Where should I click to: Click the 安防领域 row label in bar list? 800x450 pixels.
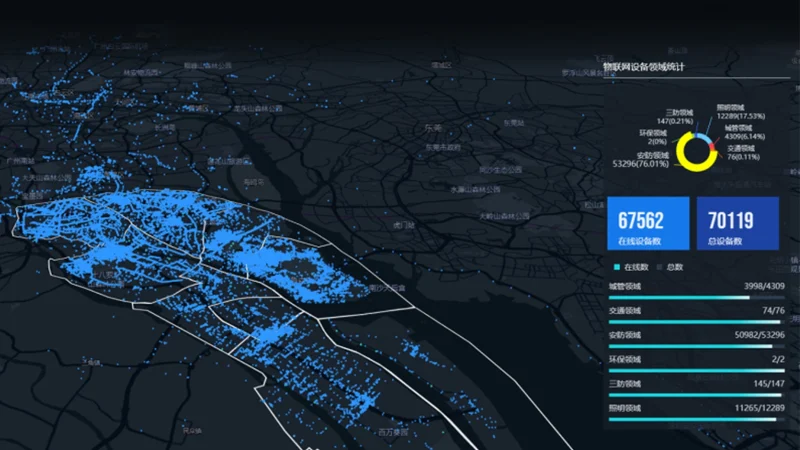[625, 335]
